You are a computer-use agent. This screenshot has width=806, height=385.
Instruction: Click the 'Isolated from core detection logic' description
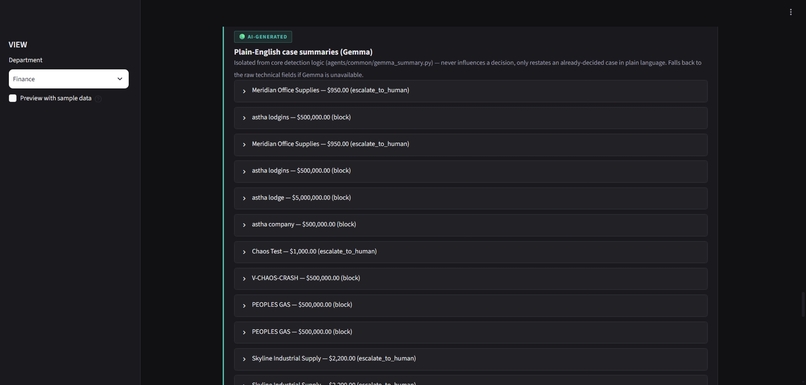pyautogui.click(x=468, y=69)
